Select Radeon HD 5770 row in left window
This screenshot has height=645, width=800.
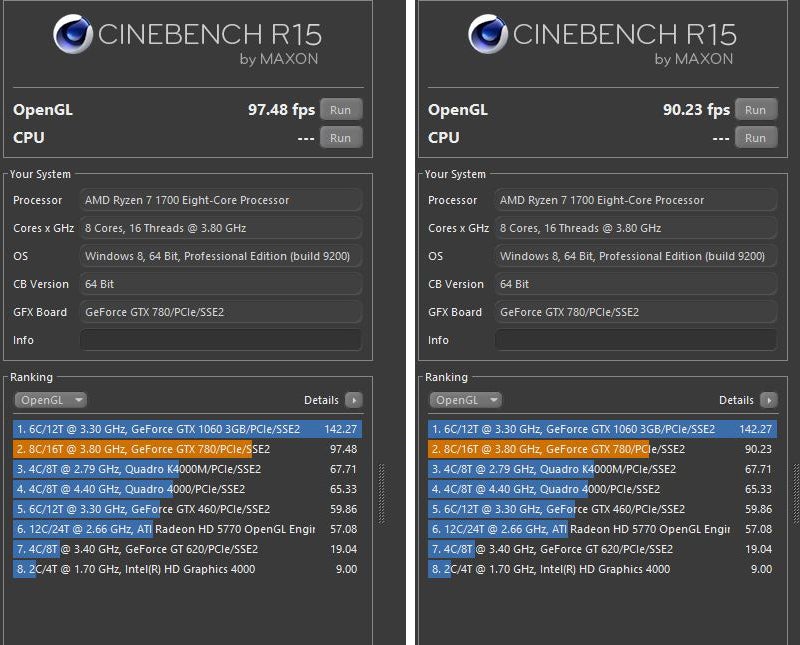point(186,529)
